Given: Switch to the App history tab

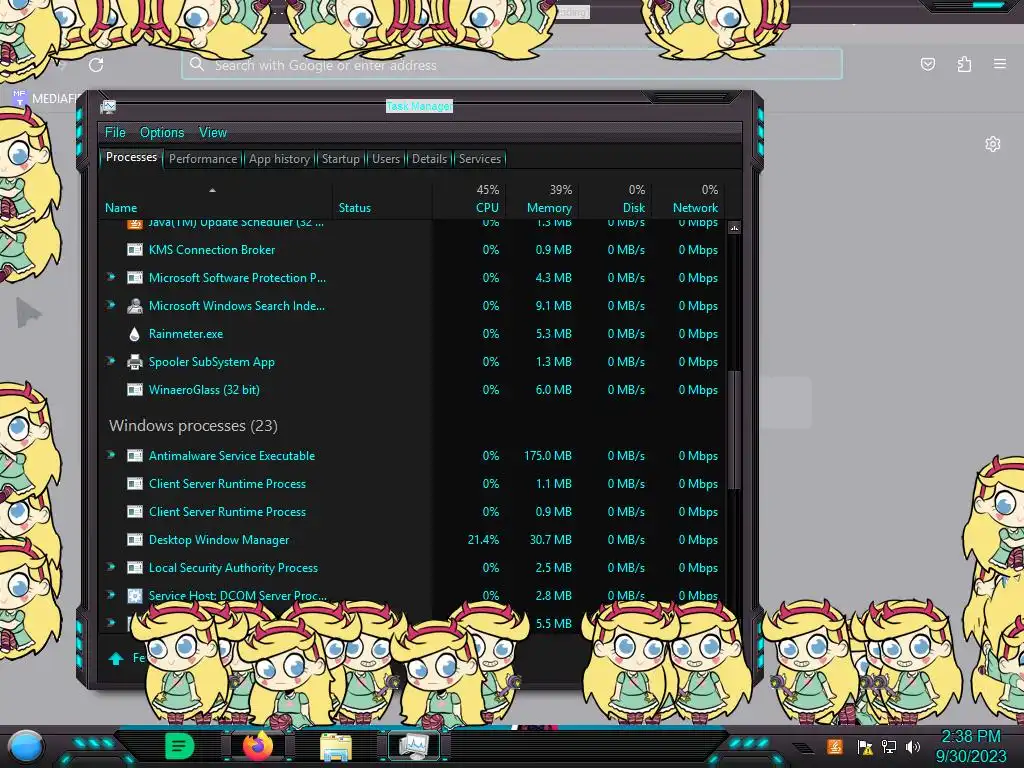Looking at the screenshot, I should pos(280,159).
